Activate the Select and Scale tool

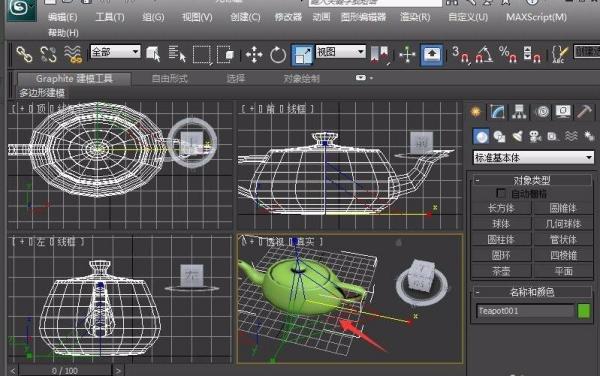[302, 55]
